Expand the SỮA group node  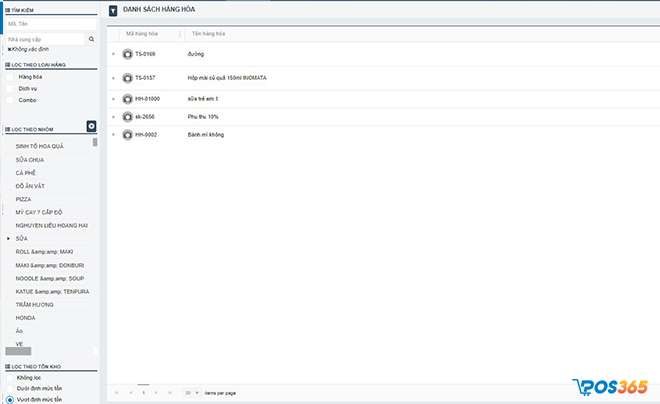[8, 239]
